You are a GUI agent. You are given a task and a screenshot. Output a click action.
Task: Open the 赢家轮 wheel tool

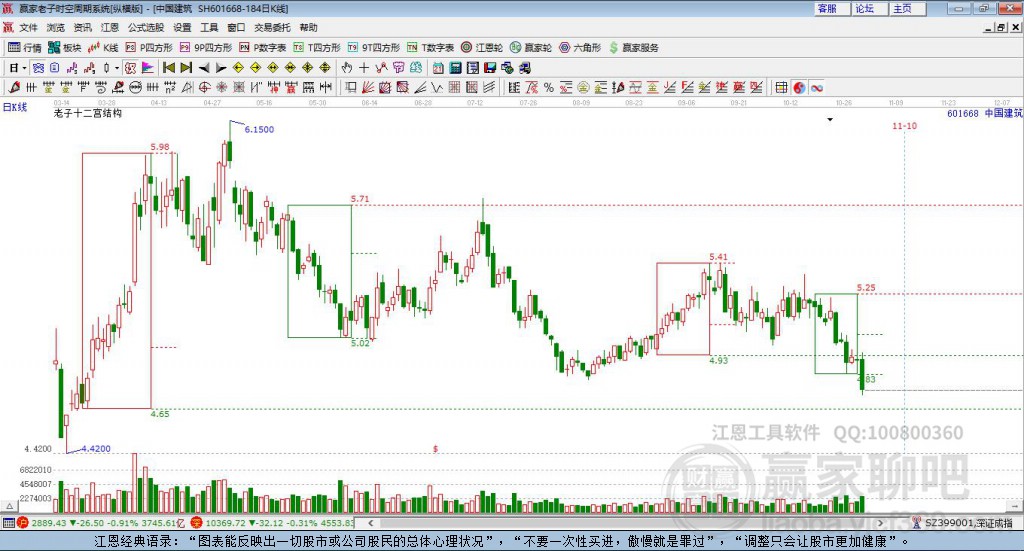click(x=531, y=48)
